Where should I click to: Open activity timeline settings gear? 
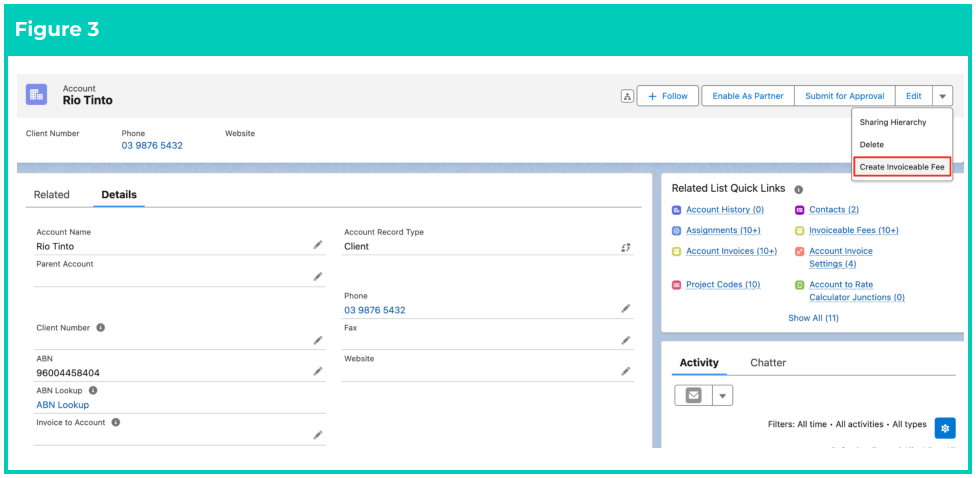click(945, 428)
